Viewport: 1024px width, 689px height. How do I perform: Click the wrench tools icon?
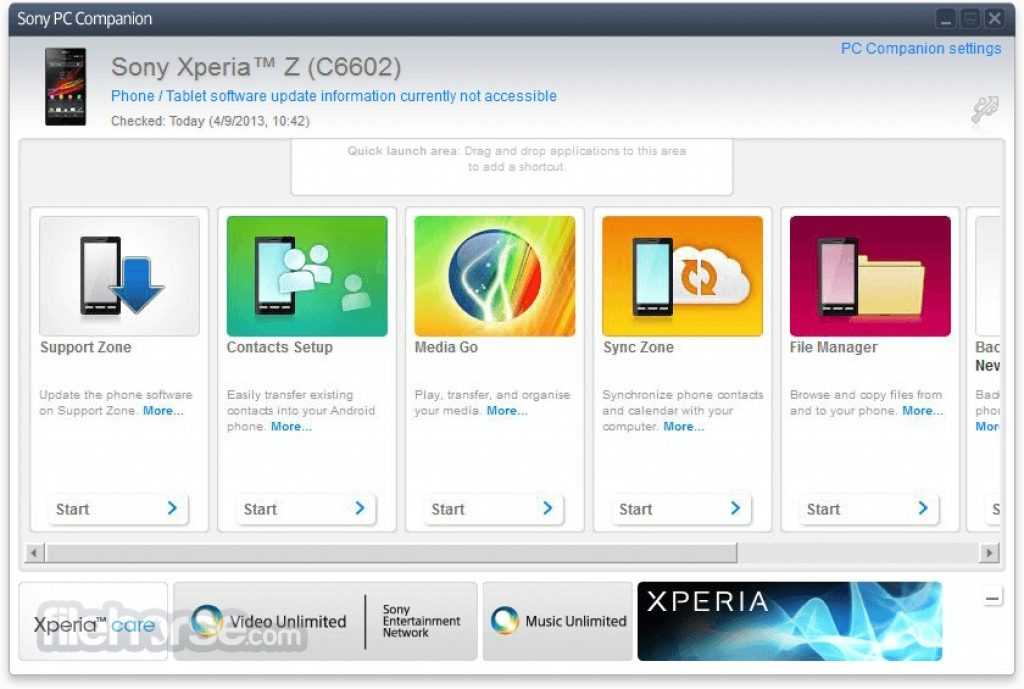tap(984, 110)
